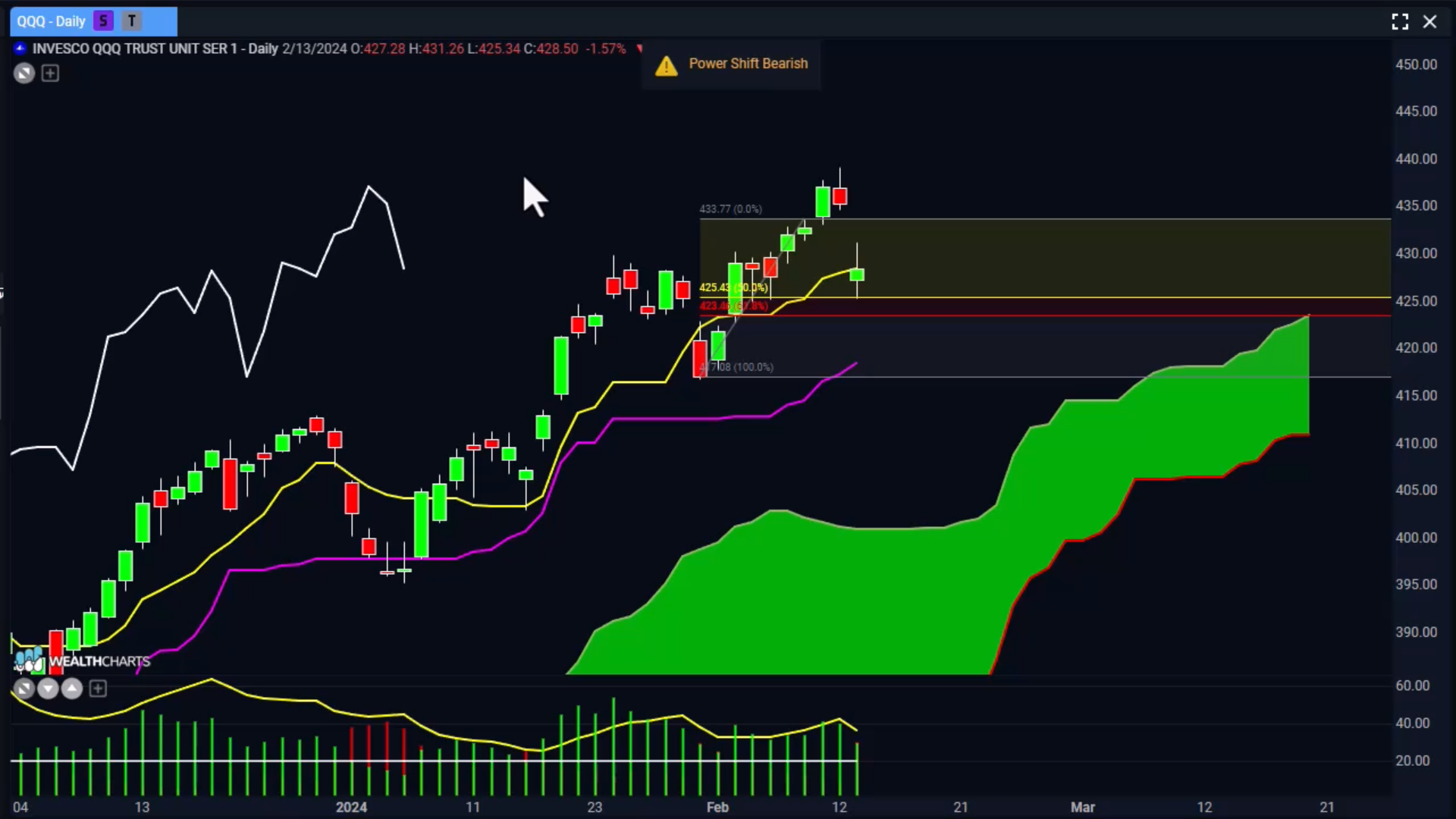Click the 2024 label on the date axis
This screenshot has width=1456, height=819.
point(351,807)
